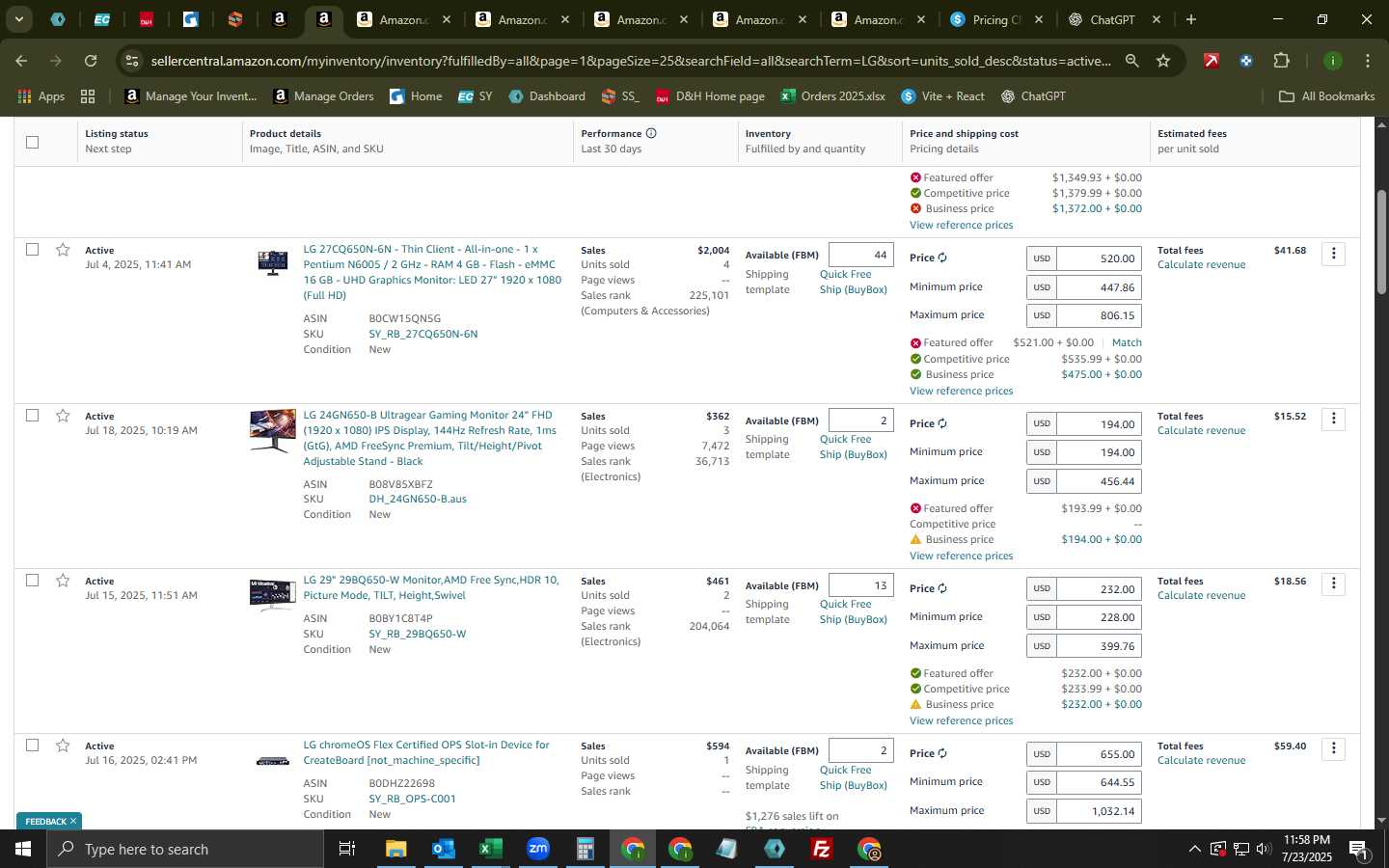Open File Explorer from the taskbar
The height and width of the screenshot is (868, 1389).
click(x=396, y=849)
